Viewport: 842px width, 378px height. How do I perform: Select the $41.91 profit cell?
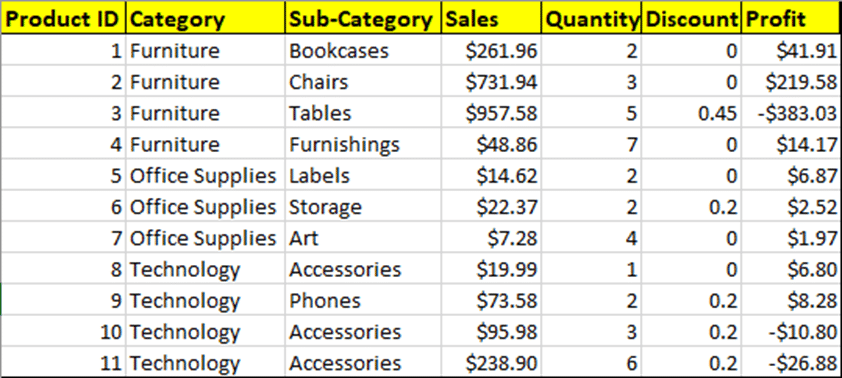[x=791, y=51]
